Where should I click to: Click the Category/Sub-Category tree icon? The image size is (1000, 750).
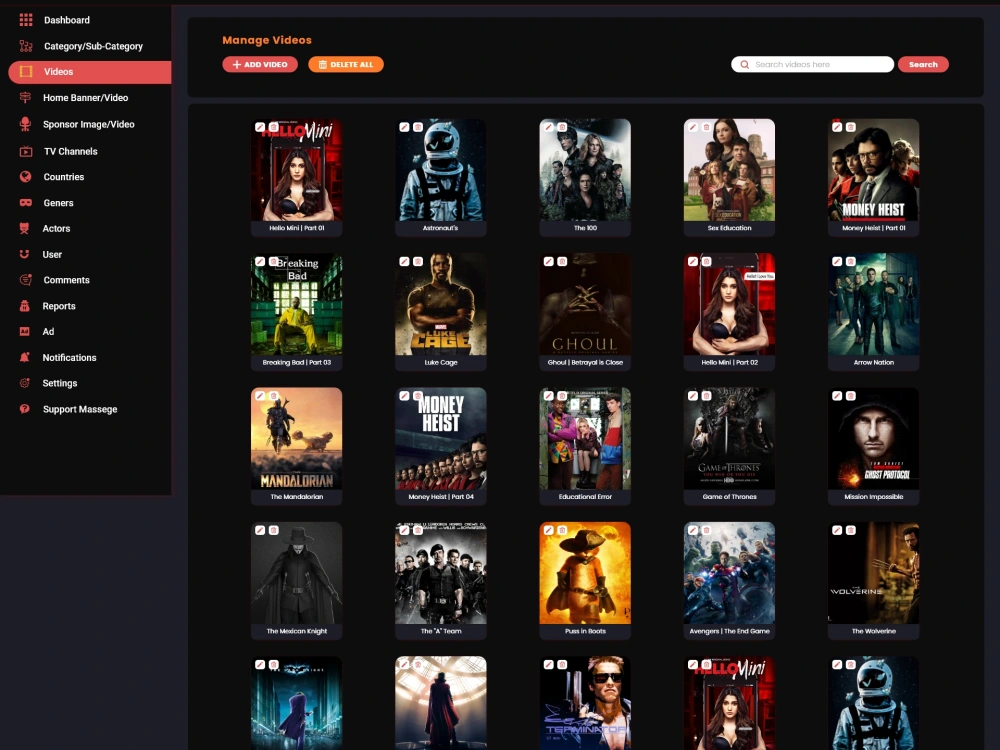pyautogui.click(x=26, y=46)
